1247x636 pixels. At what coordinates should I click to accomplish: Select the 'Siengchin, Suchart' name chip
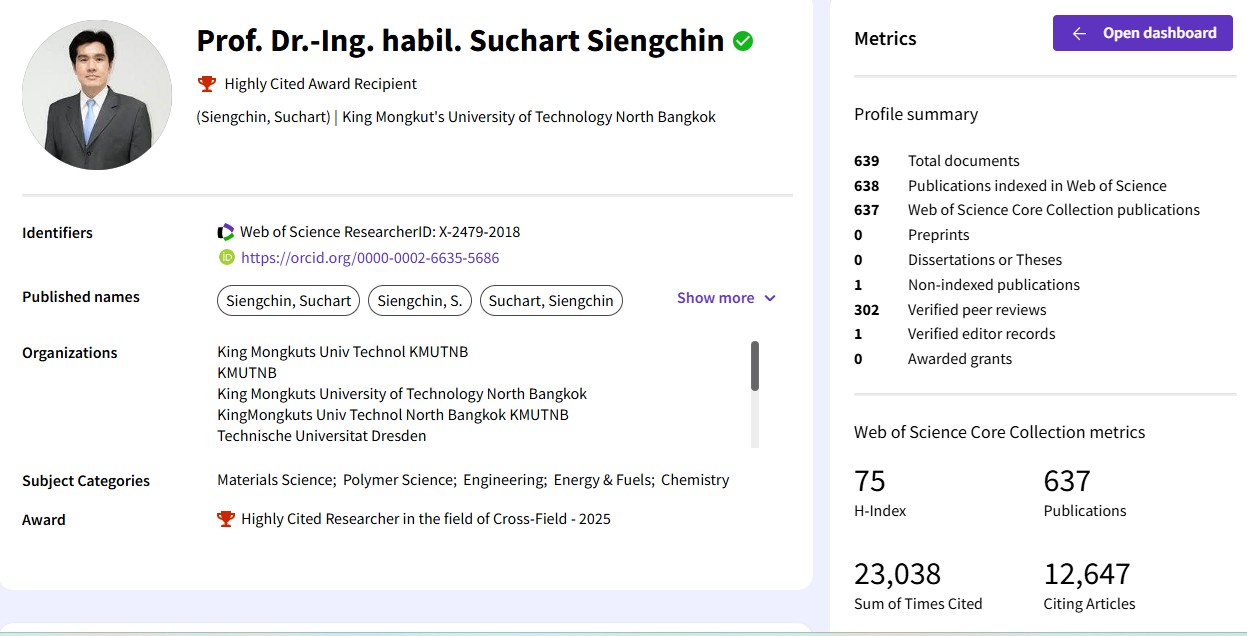tap(288, 301)
